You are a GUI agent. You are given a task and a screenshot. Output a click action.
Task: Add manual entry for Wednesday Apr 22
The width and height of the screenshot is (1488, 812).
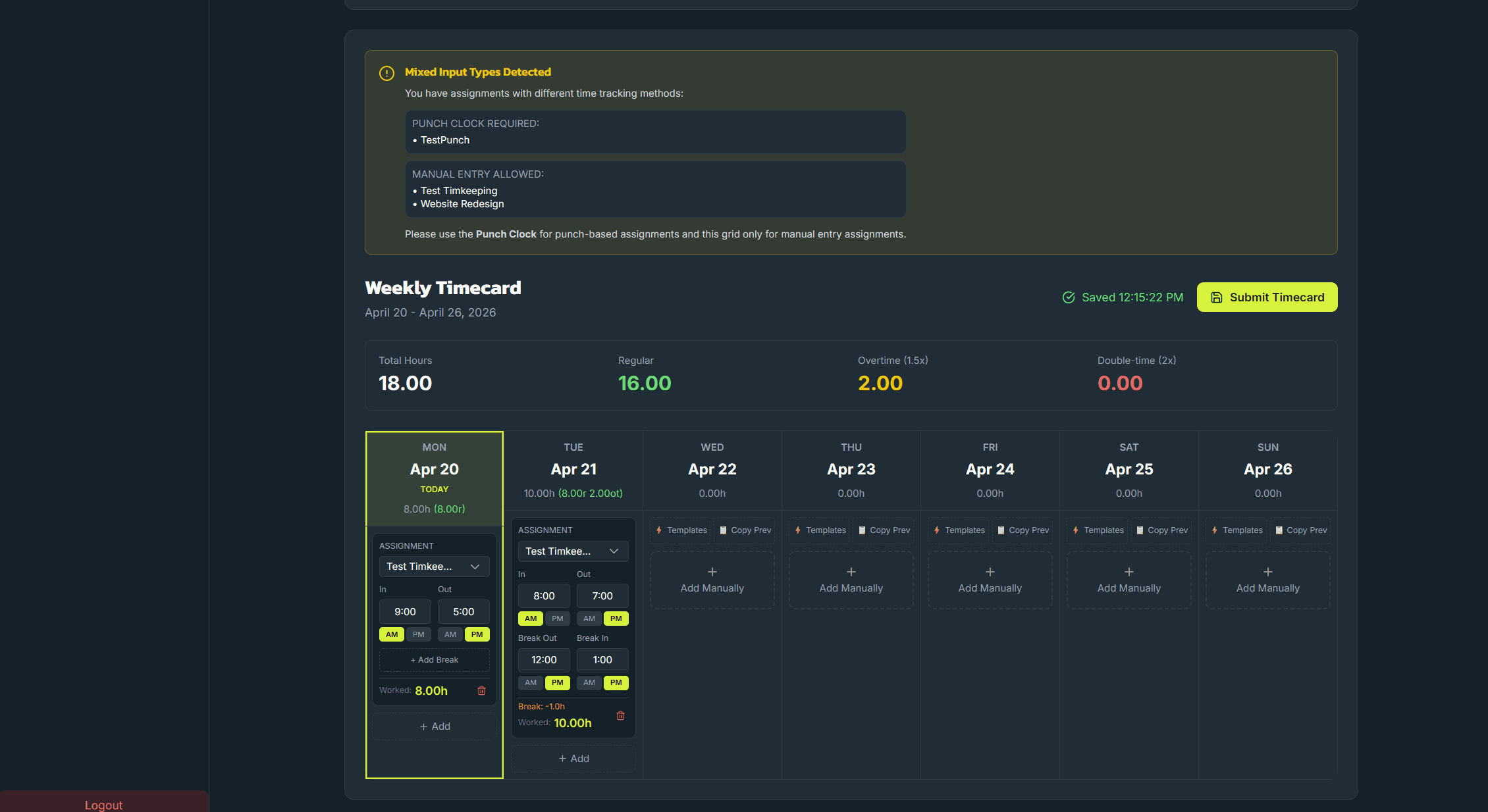[712, 580]
